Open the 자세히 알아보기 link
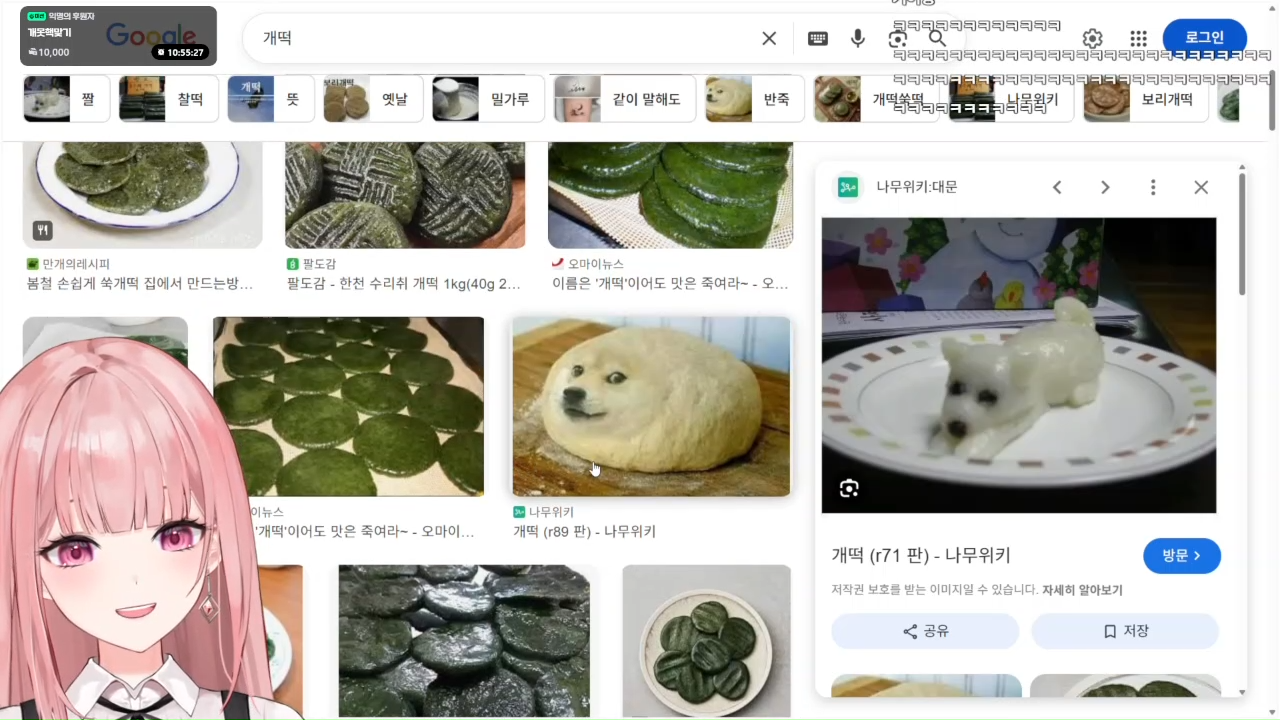 coord(1082,590)
